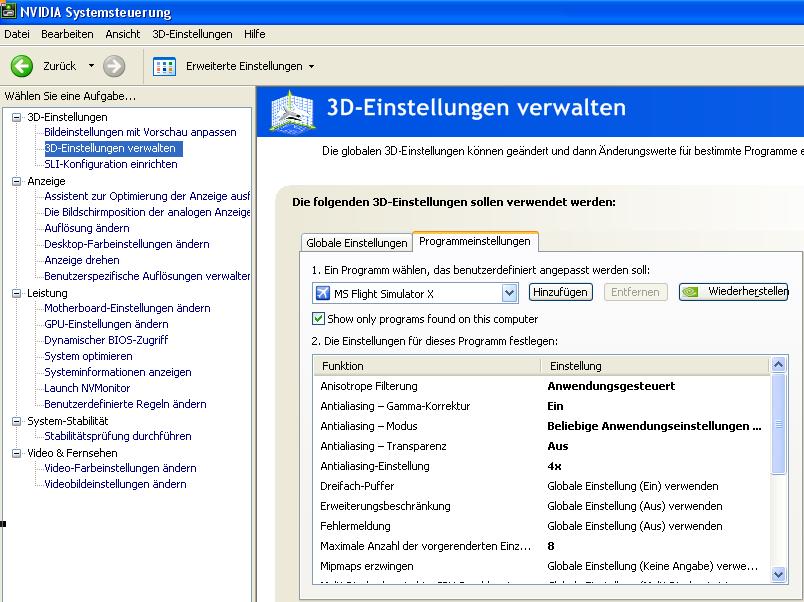This screenshot has width=804, height=602.
Task: Click the Entfernen button
Action: (635, 292)
